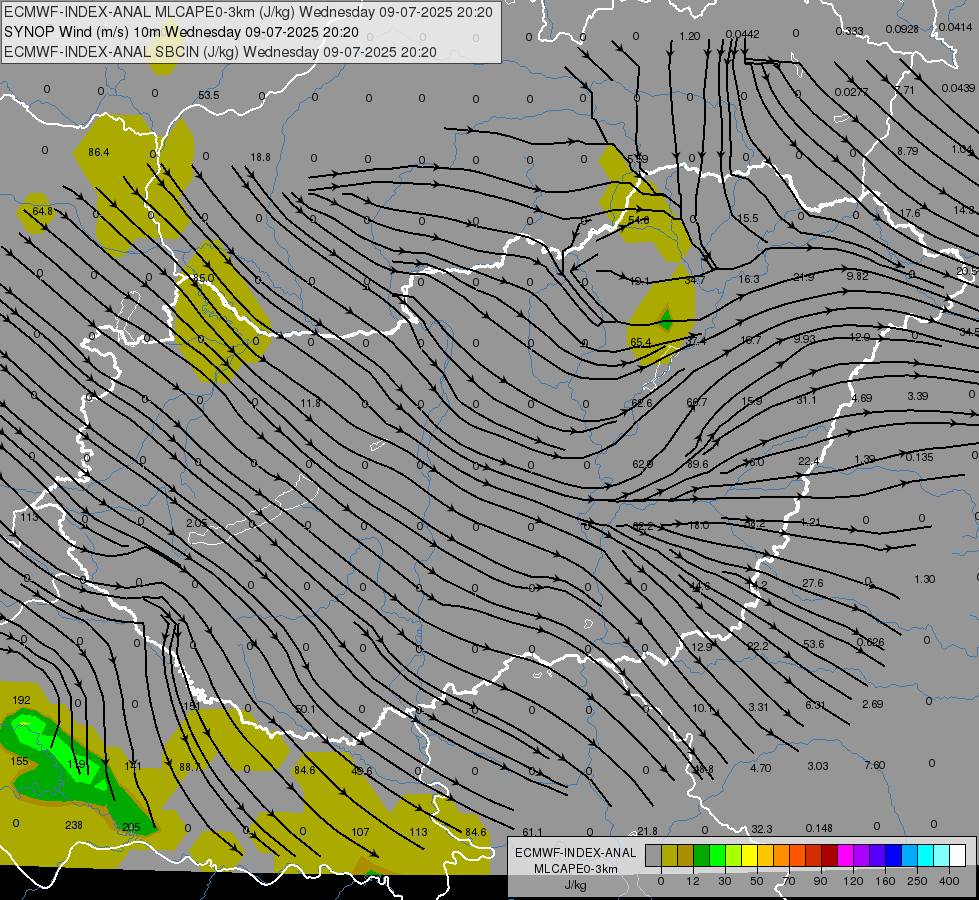979x900 pixels.
Task: Click the ECMWF-INDEX-ANAL MLCAPE0-3km title line
Action: point(248,12)
